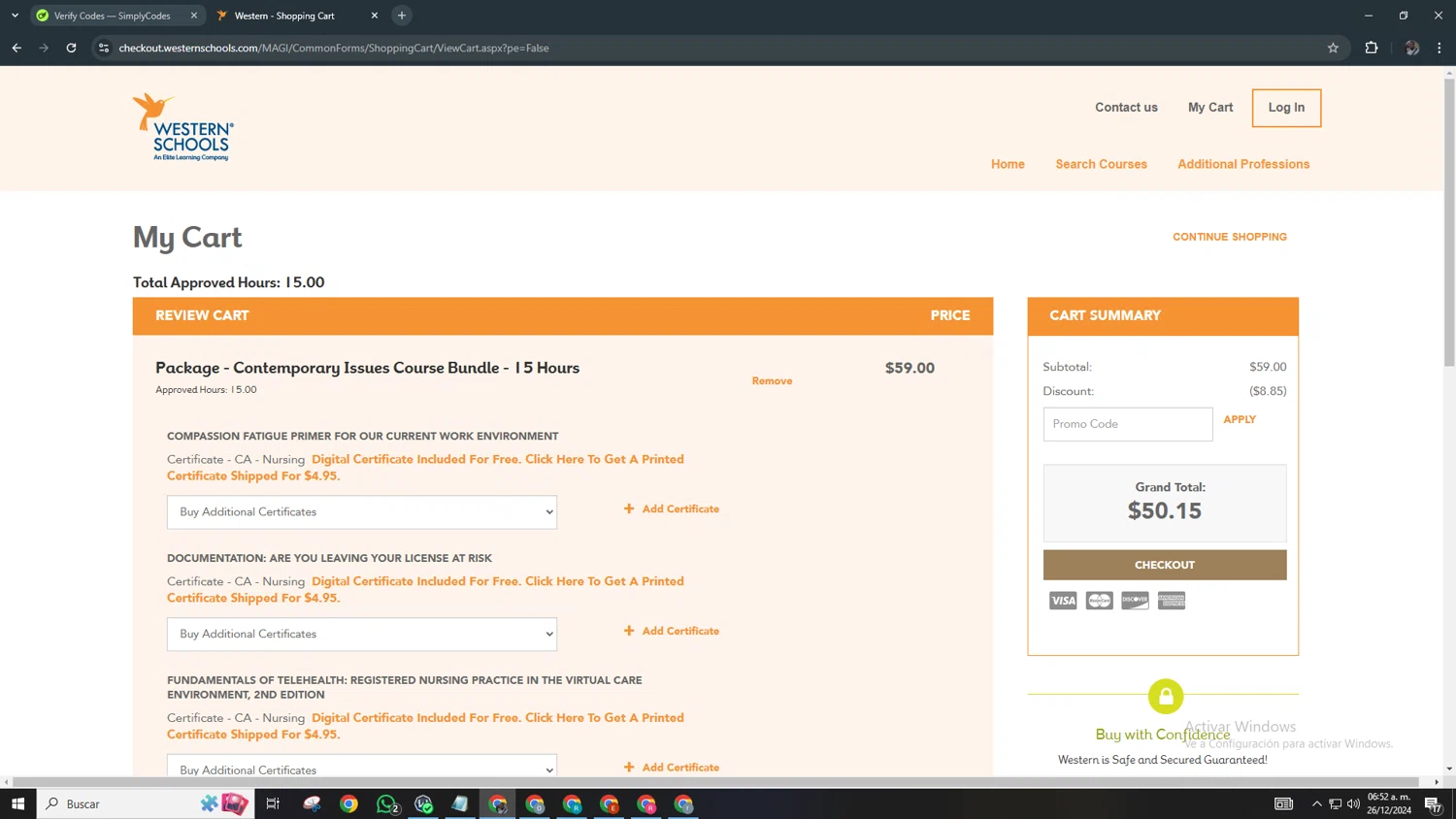Apply the promo code
The width and height of the screenshot is (1456, 819).
coord(1240,419)
